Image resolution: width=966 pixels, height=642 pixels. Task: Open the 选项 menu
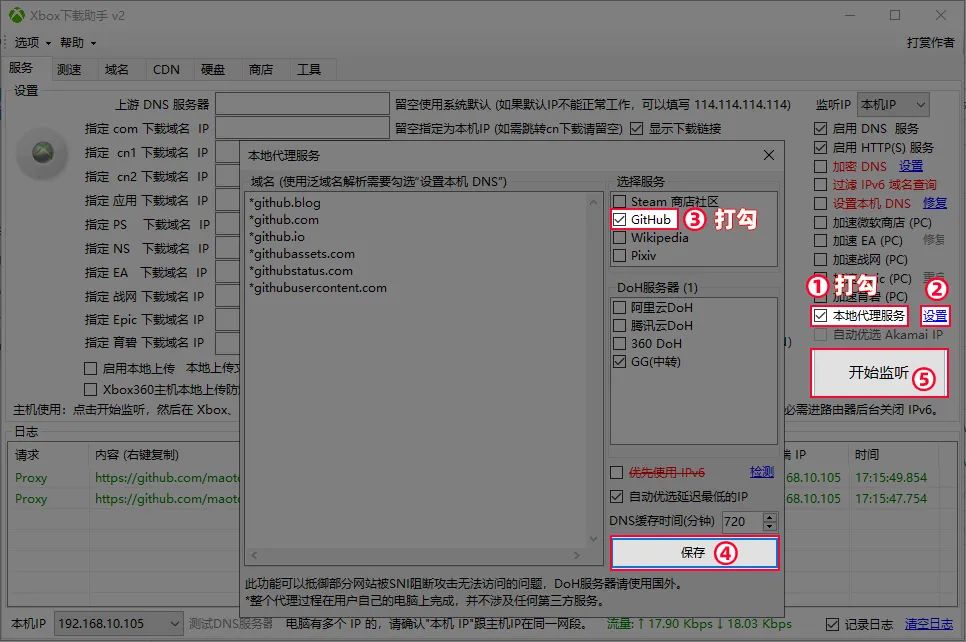point(31,43)
